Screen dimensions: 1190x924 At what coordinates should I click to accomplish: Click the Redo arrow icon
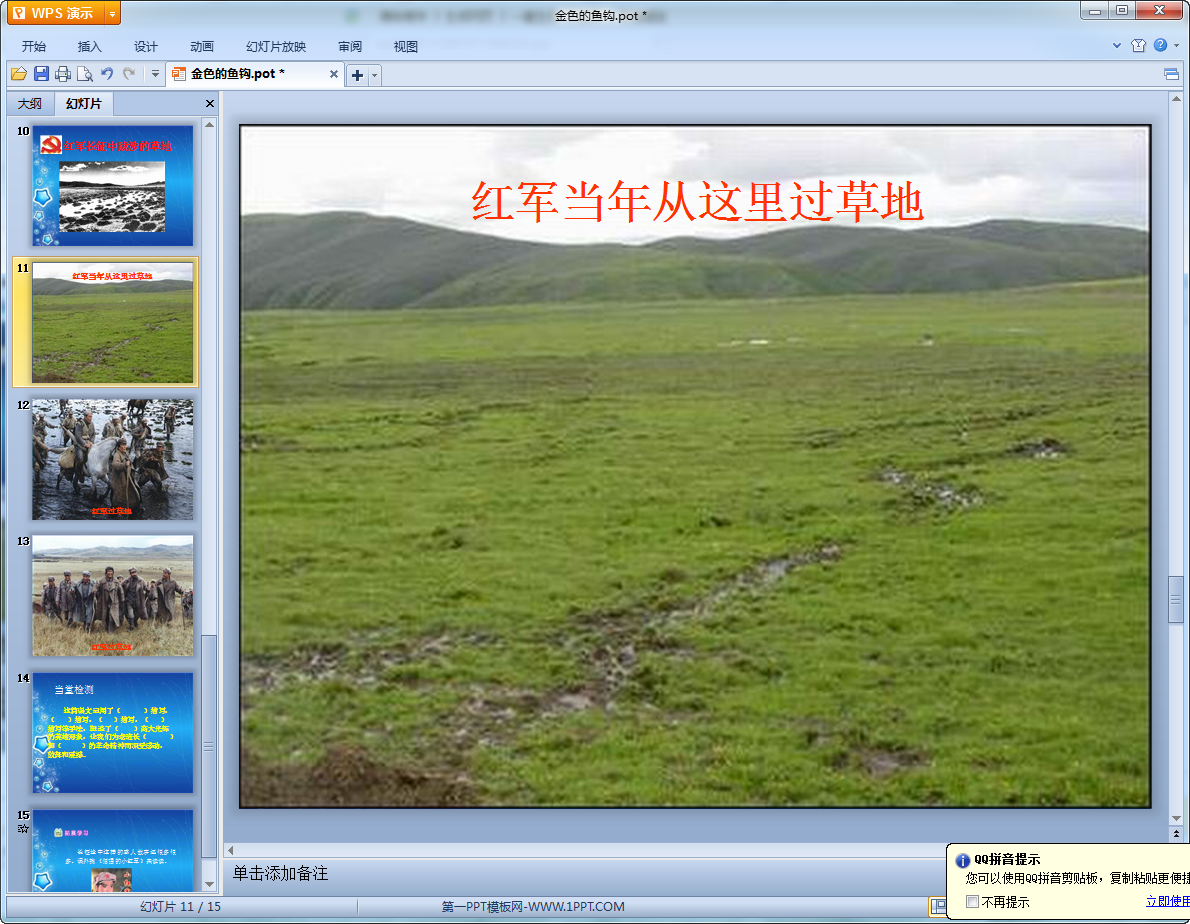(x=129, y=74)
